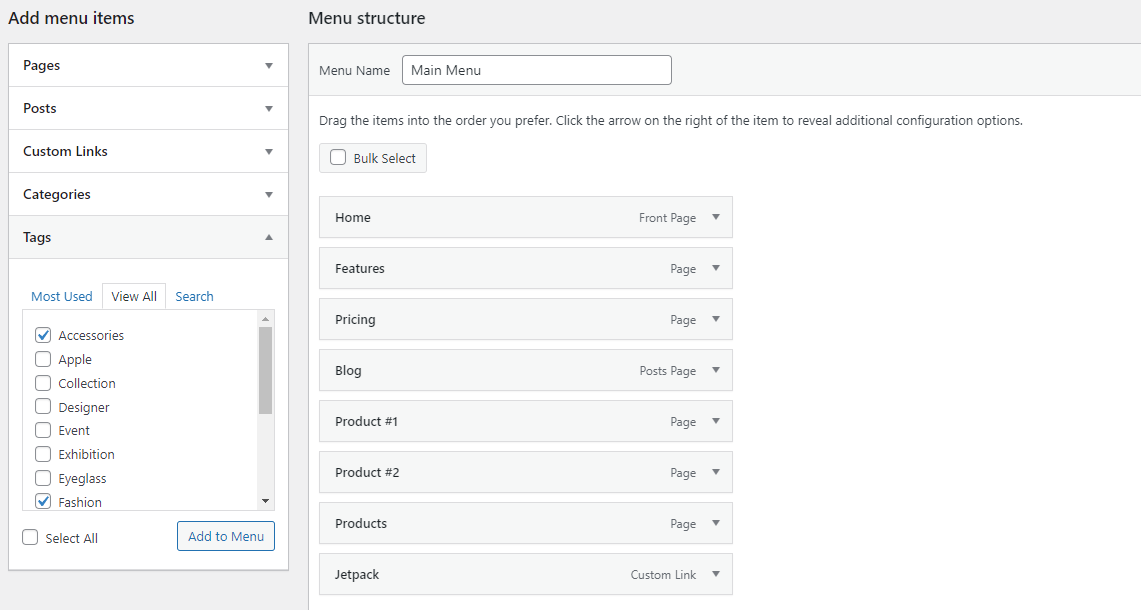
Task: Uncheck the Fashion tag
Action: pos(42,501)
